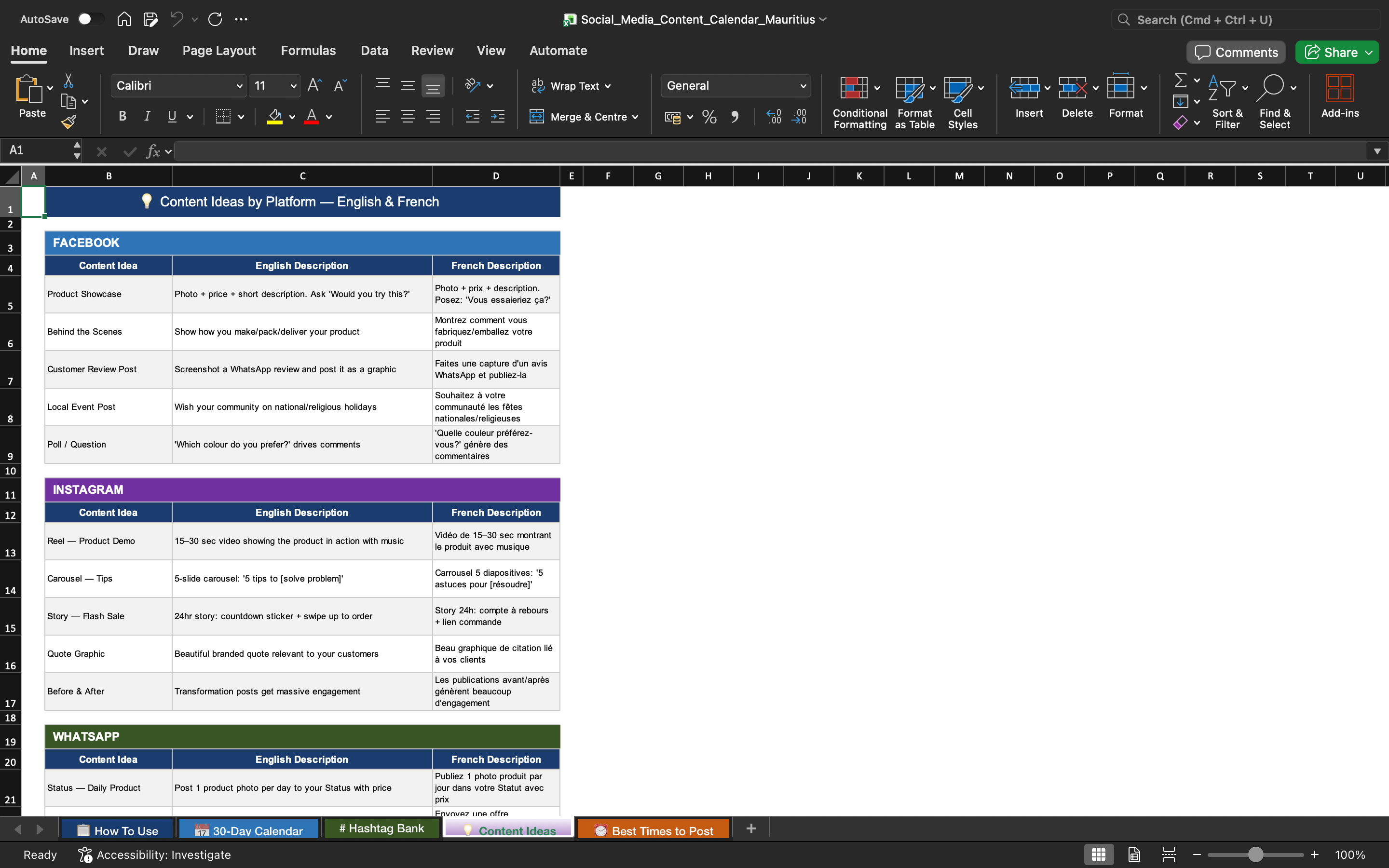This screenshot has height=868, width=1389.
Task: Click the zoom slider handle
Action: pos(1256,854)
